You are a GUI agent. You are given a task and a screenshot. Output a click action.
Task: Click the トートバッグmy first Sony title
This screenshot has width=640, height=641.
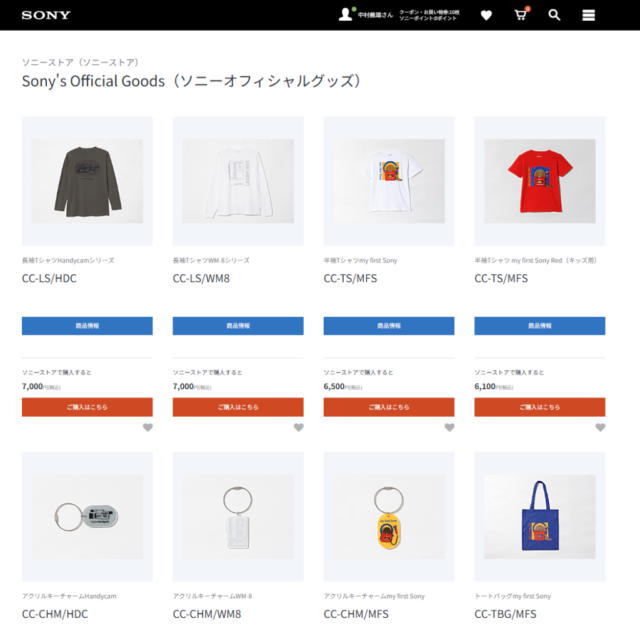[512, 596]
